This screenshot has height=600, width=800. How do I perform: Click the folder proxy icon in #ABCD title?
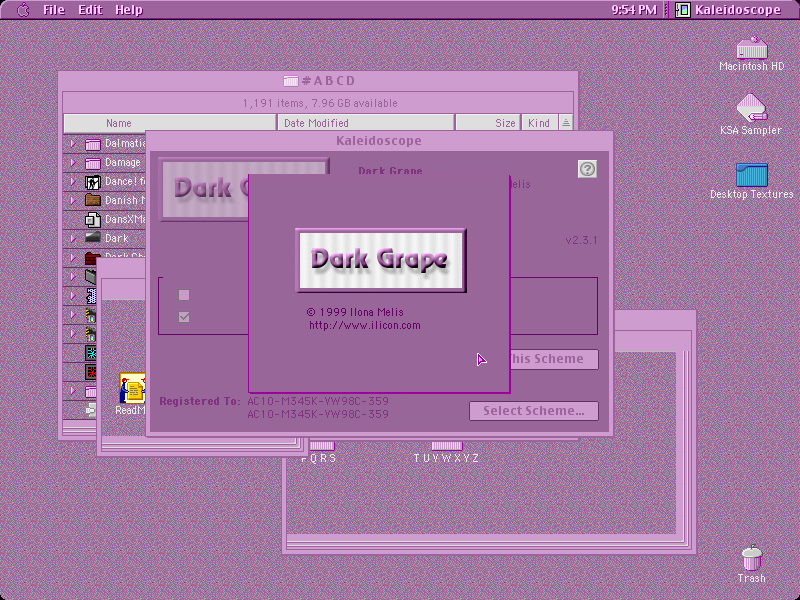pyautogui.click(x=291, y=81)
